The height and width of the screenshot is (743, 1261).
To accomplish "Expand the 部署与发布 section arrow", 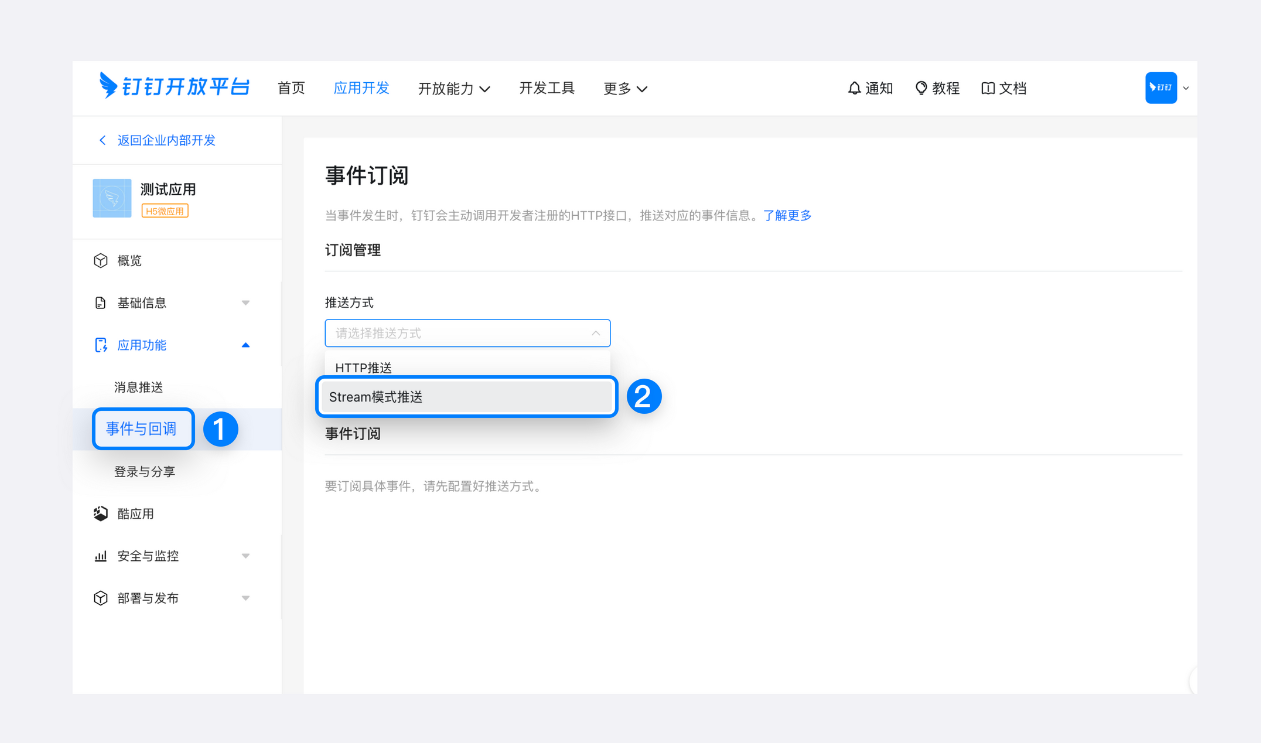I will [x=246, y=598].
